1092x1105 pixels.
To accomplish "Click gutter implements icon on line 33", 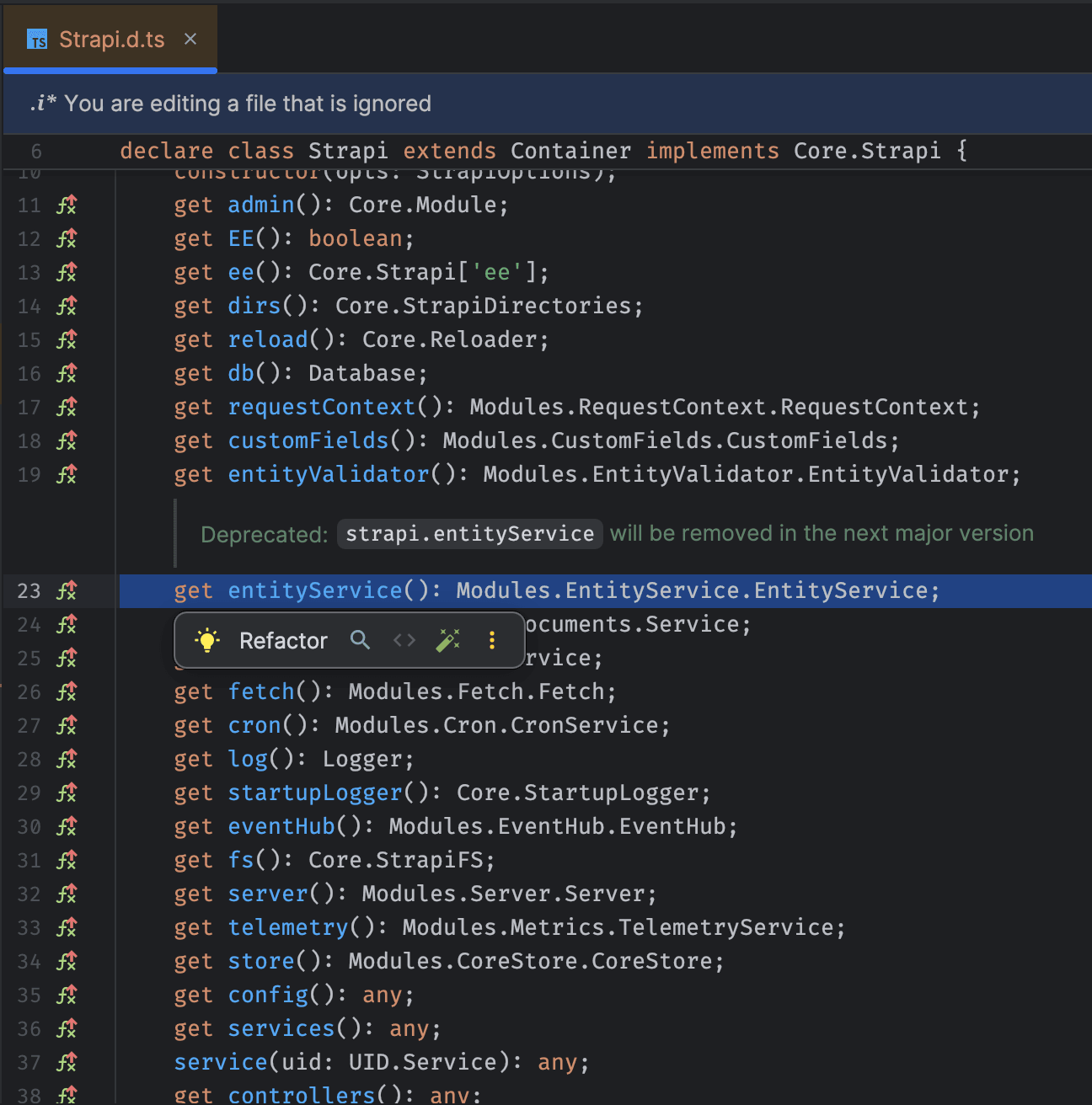I will click(67, 926).
